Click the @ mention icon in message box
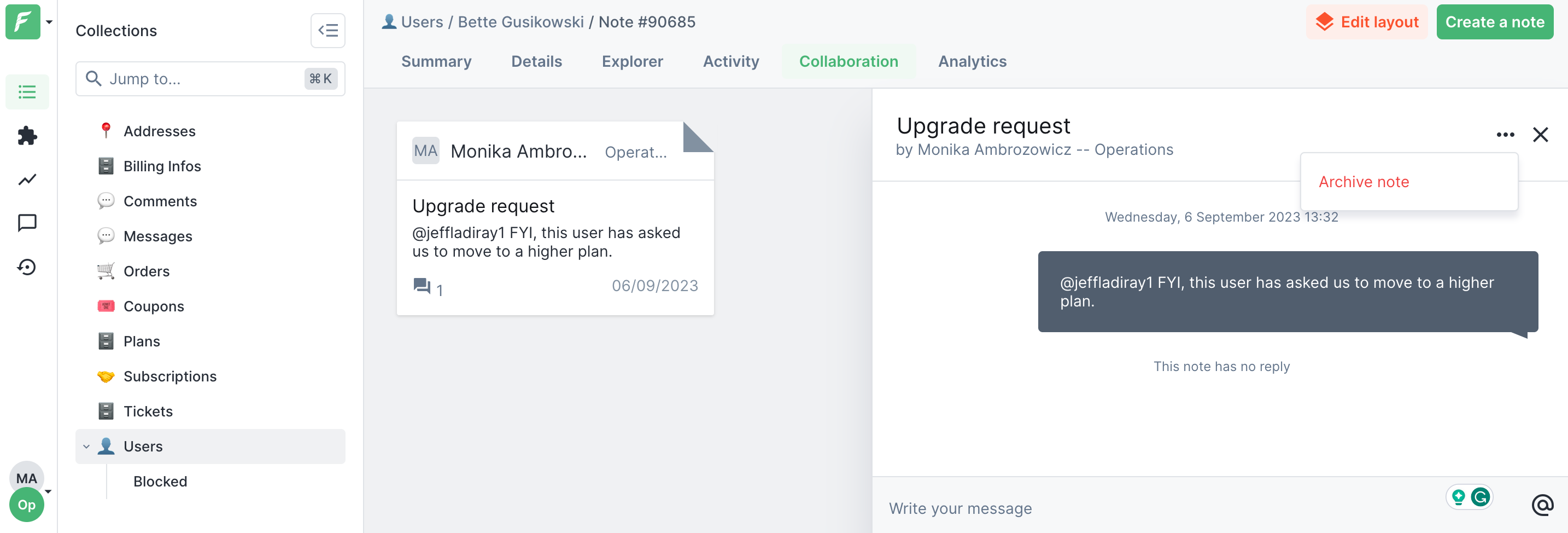 1542,505
